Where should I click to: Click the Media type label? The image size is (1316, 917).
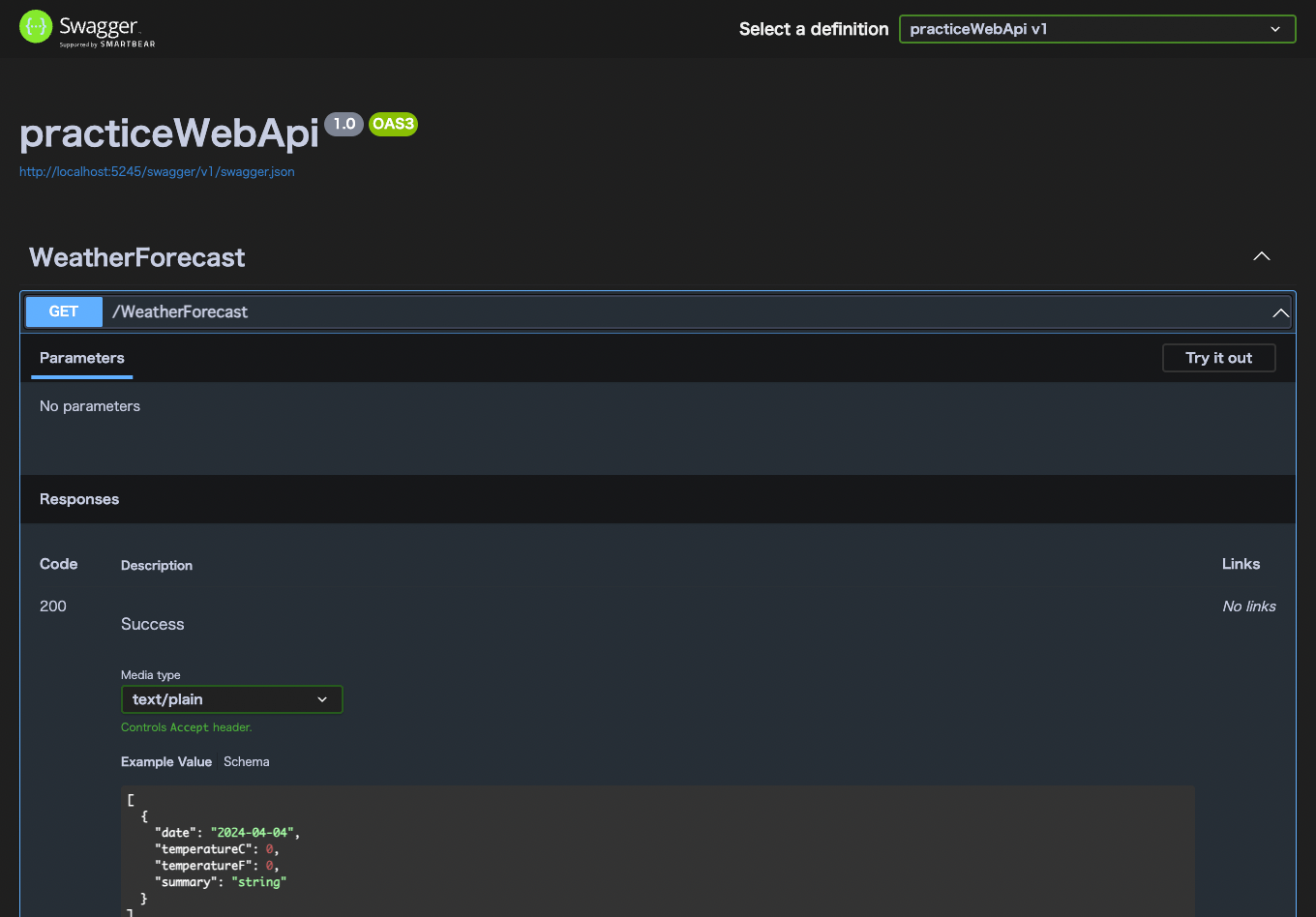(x=151, y=675)
